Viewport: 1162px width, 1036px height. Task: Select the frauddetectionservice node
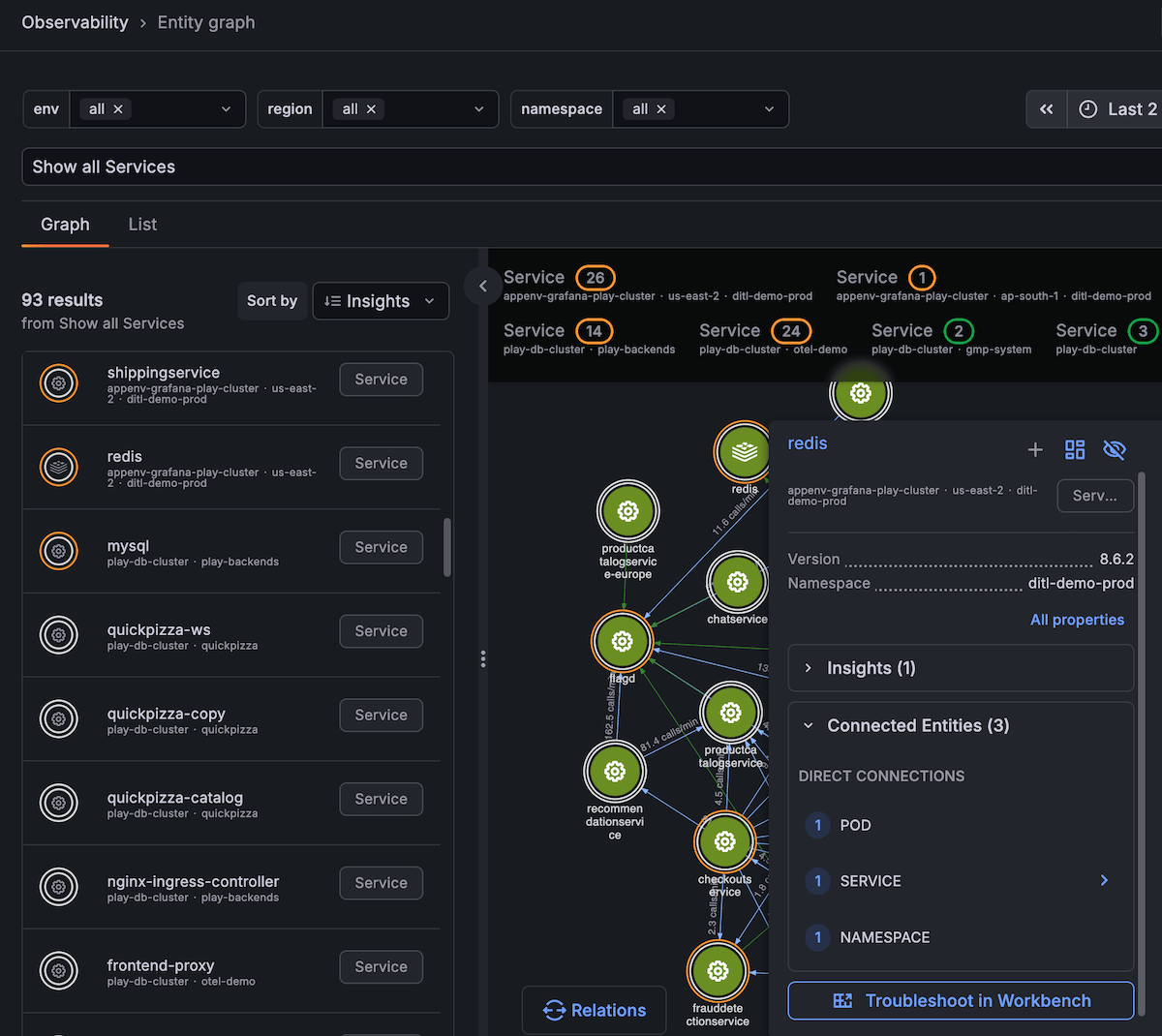coord(718,971)
